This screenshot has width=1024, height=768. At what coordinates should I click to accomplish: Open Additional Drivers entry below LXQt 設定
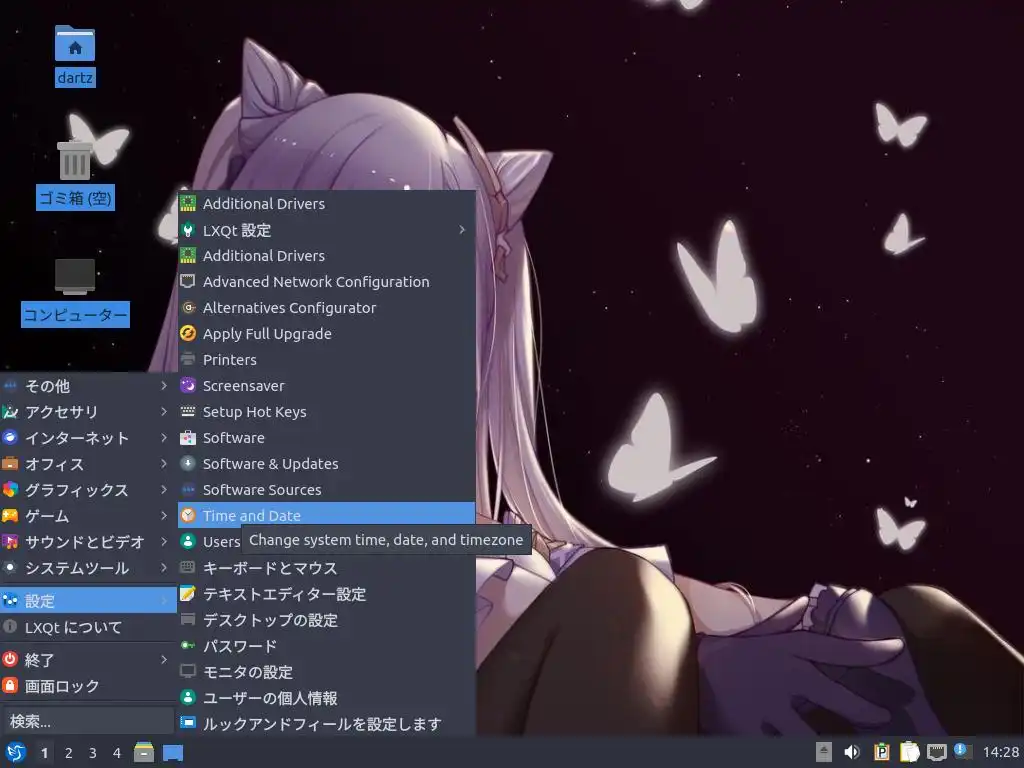tap(327, 256)
